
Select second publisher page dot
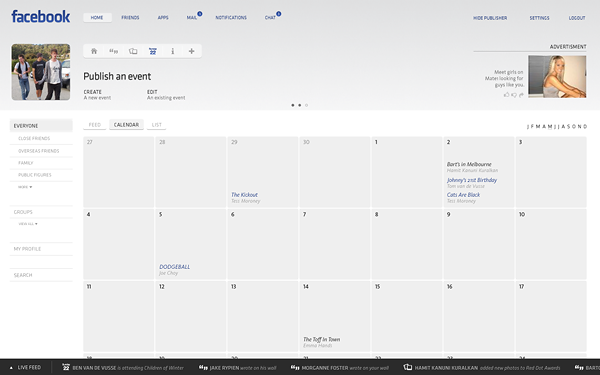300,105
